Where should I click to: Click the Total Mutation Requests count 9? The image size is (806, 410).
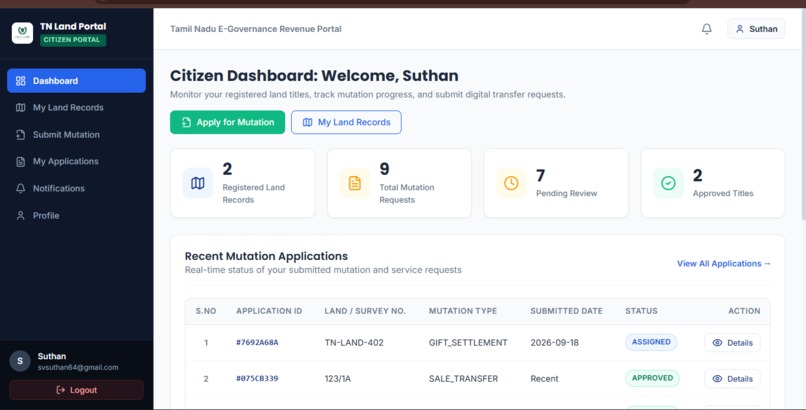(x=384, y=169)
